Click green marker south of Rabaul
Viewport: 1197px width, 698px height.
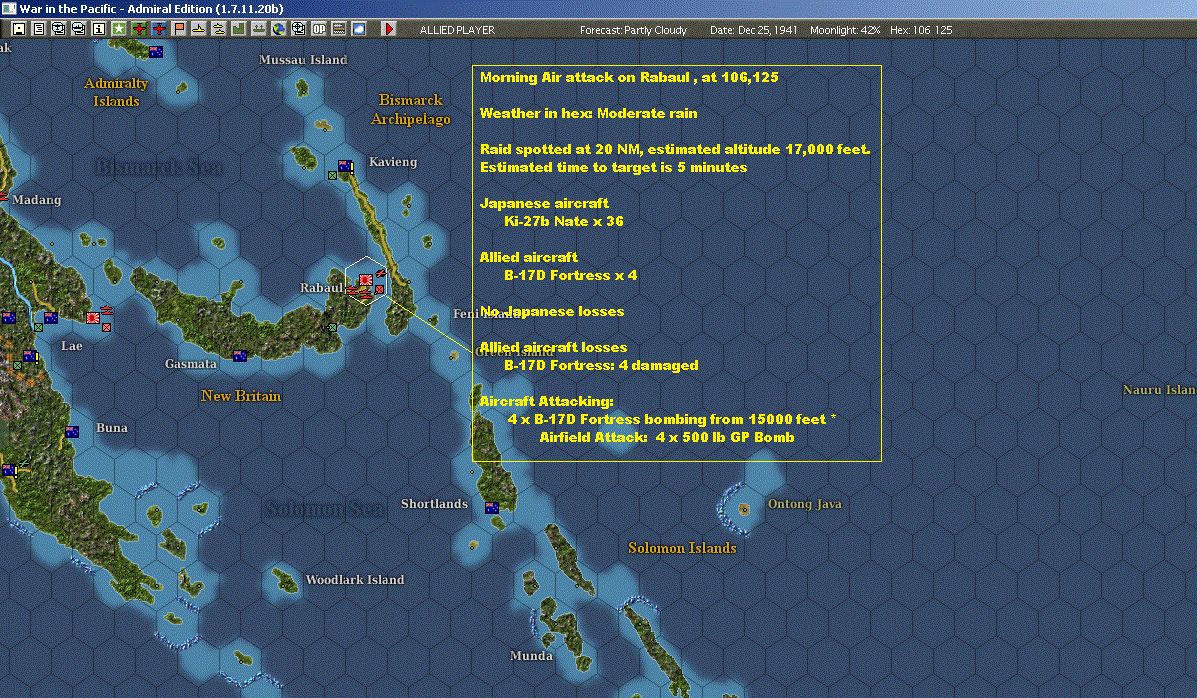click(x=332, y=328)
